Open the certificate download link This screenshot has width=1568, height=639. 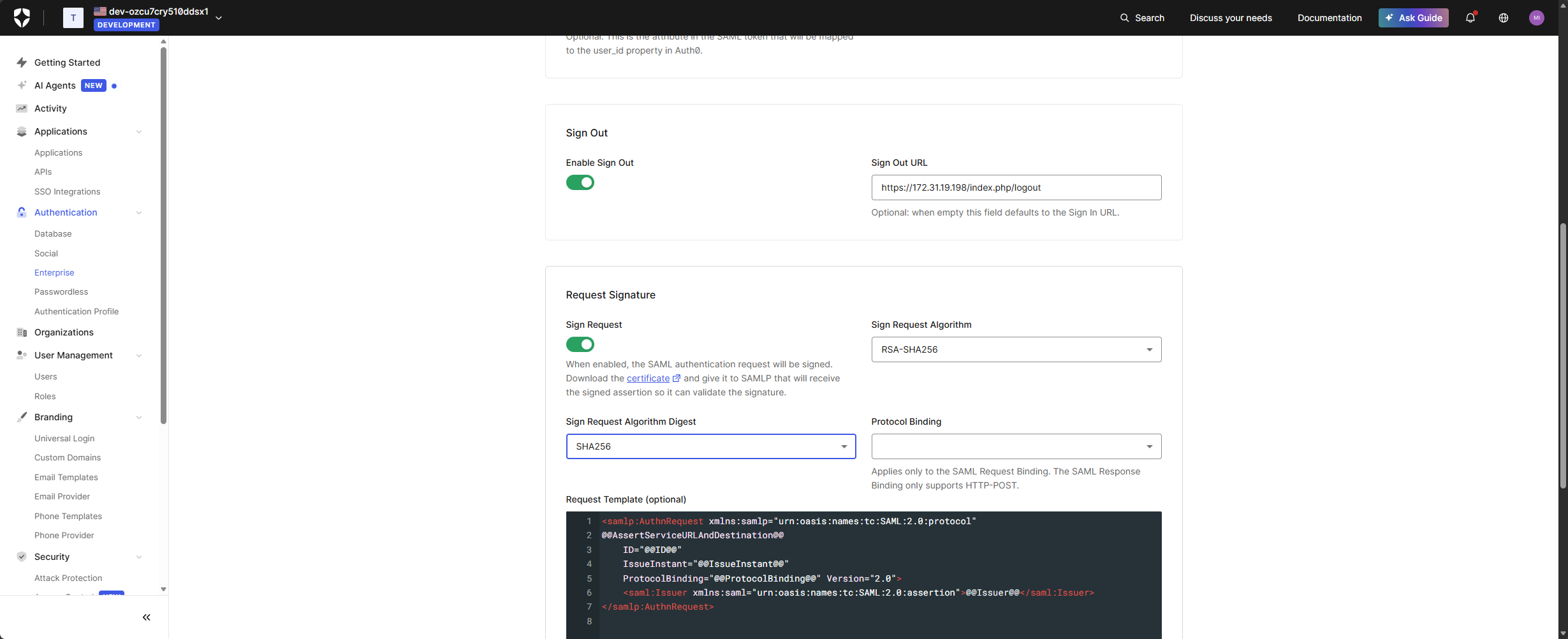coord(649,378)
